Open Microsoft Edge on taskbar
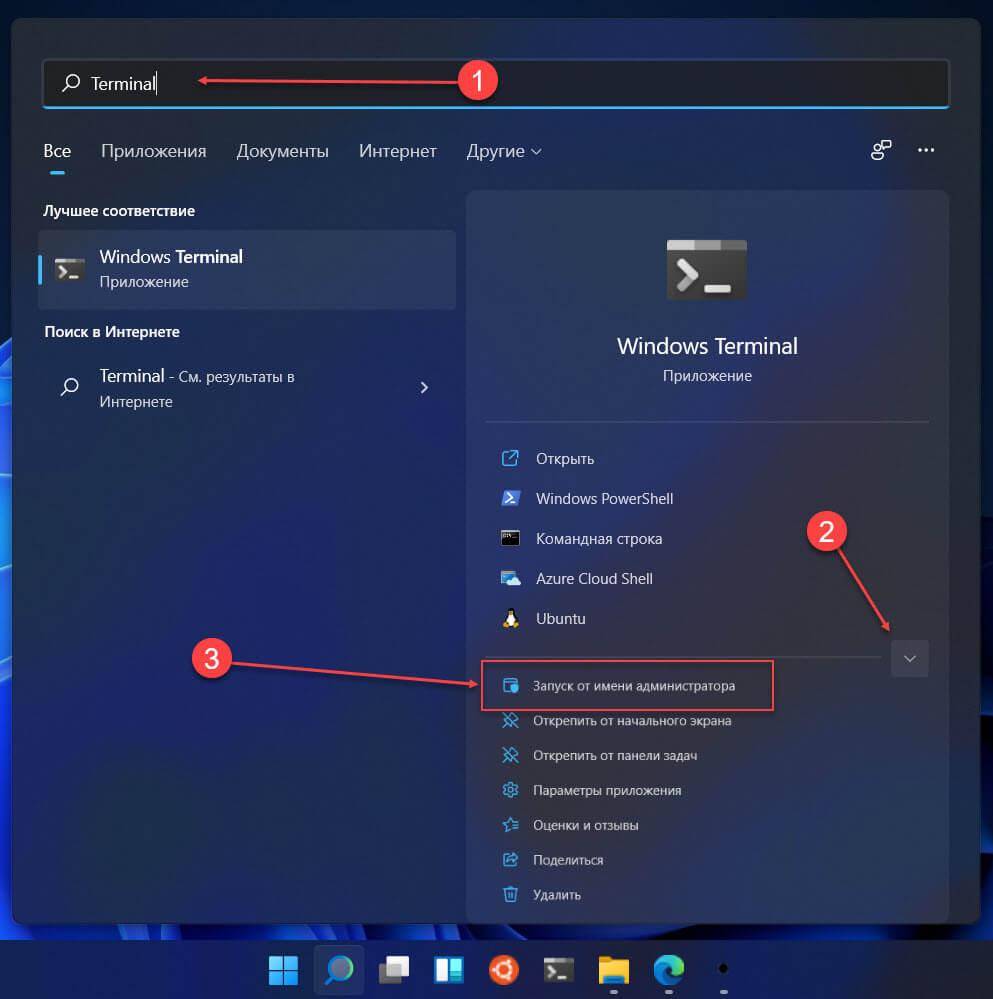Screen dimensions: 993x999 click(669, 970)
